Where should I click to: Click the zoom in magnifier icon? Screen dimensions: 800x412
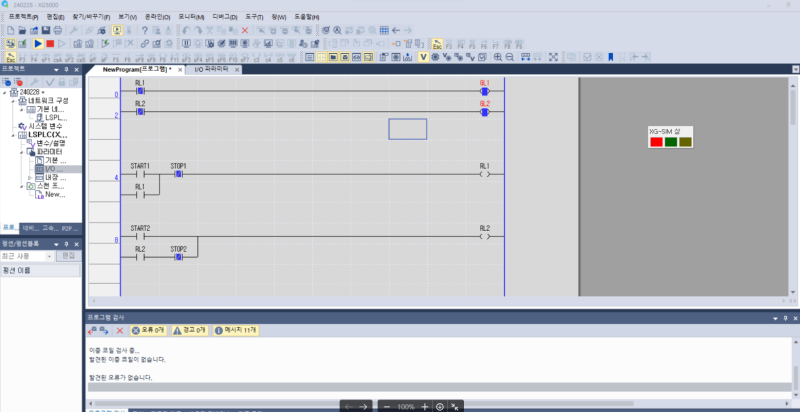[x=498, y=57]
